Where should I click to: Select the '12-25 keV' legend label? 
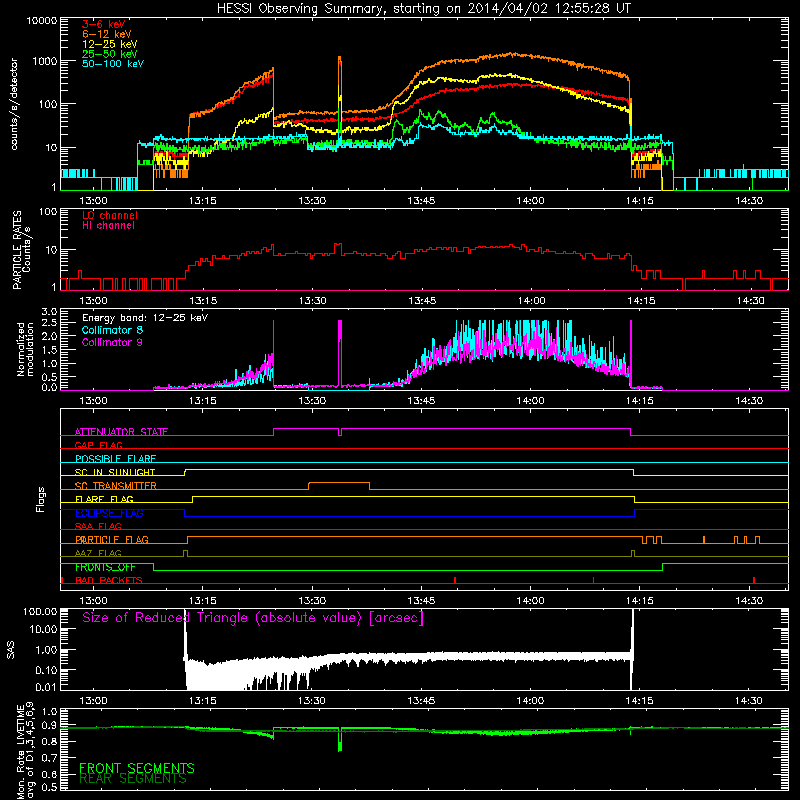(x=110, y=44)
